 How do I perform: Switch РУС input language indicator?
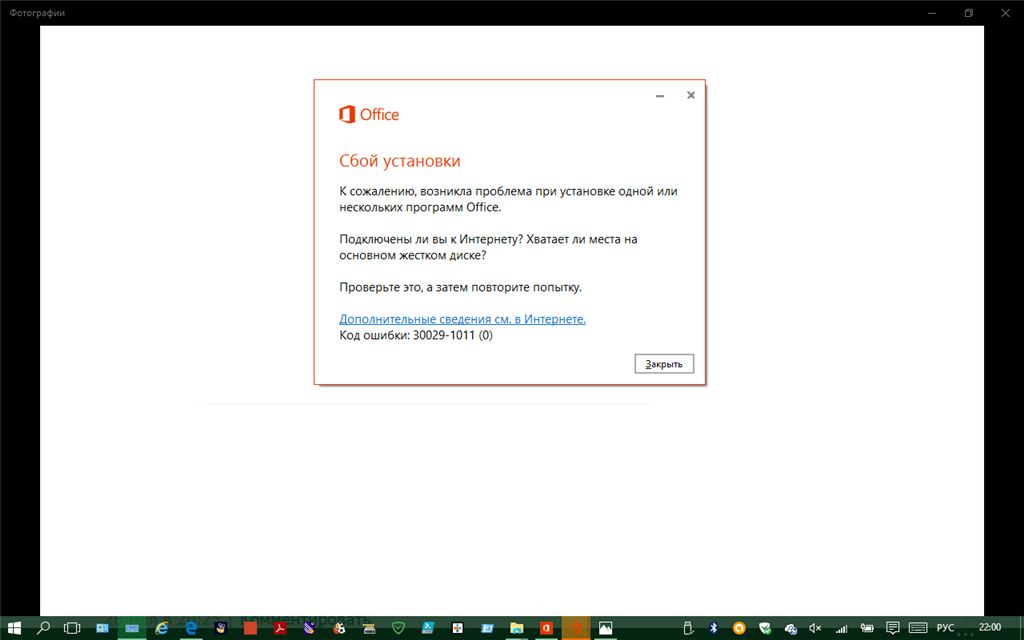coord(945,628)
